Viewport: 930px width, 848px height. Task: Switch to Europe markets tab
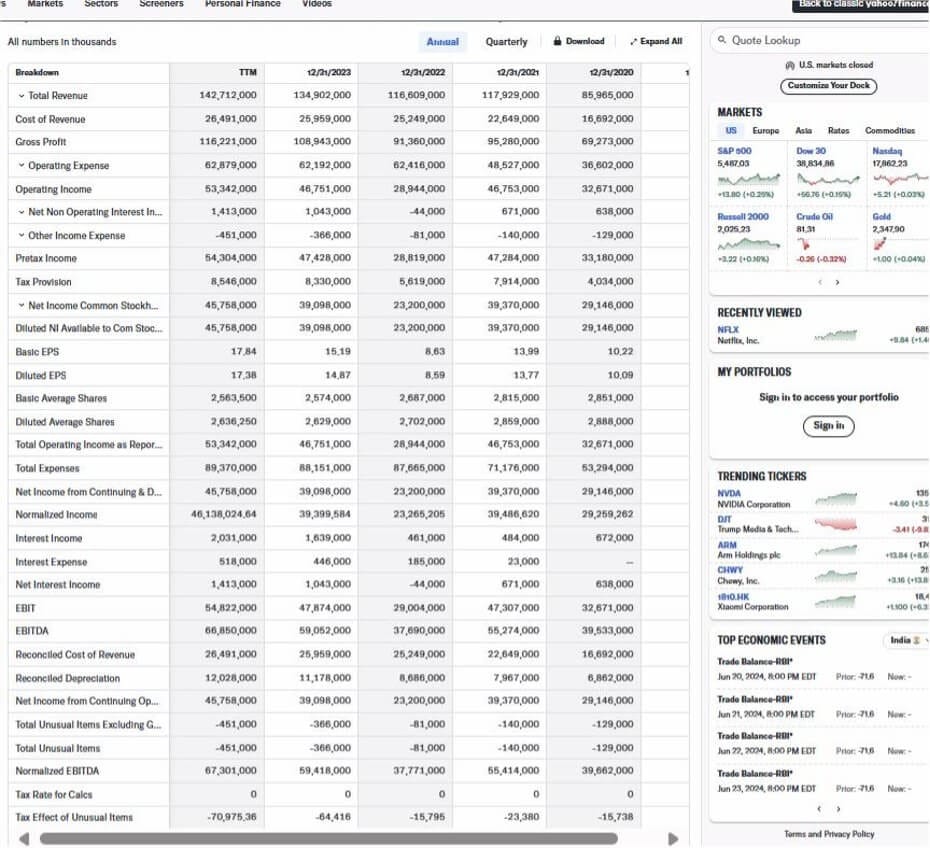click(765, 131)
